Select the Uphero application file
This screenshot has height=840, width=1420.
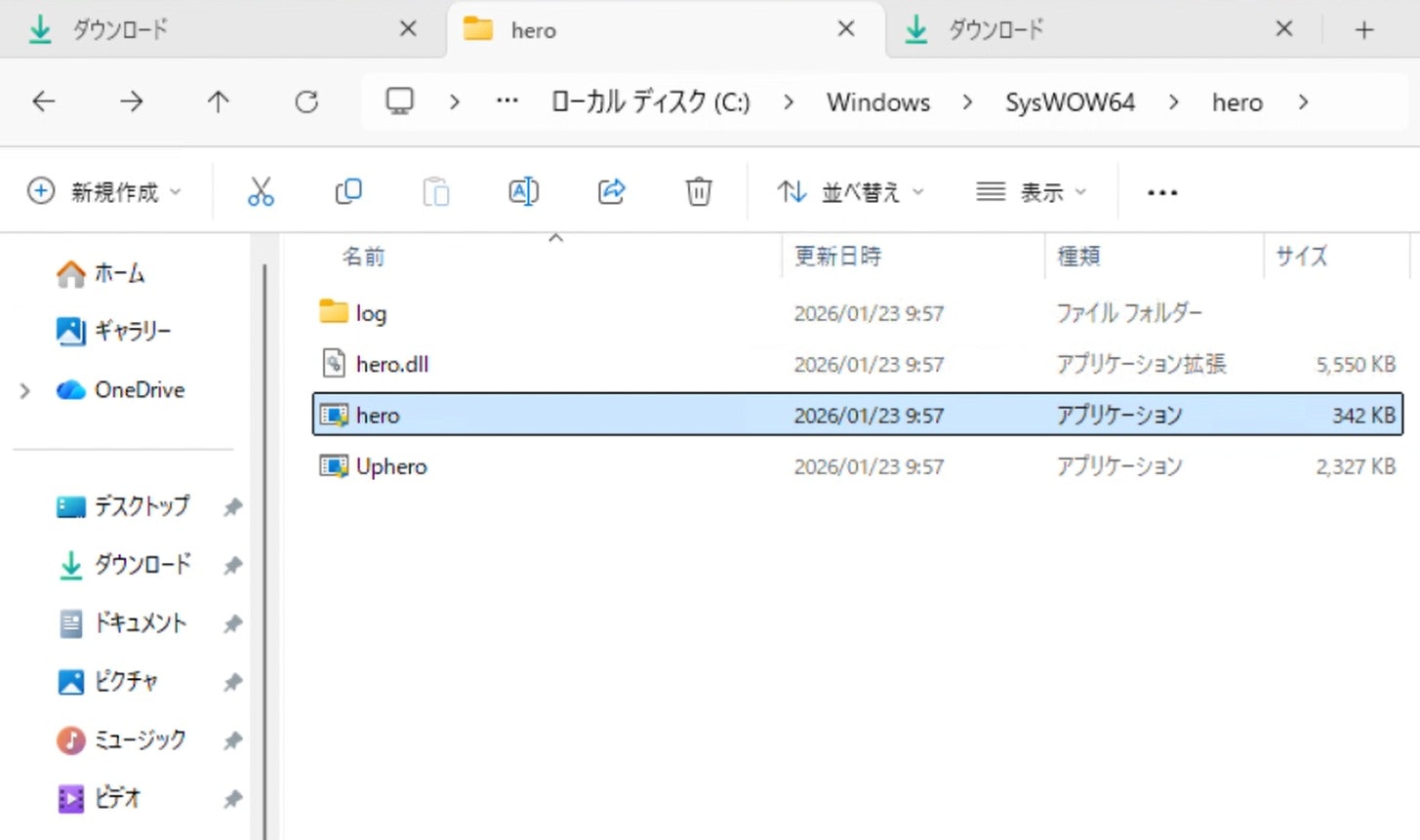click(x=390, y=466)
